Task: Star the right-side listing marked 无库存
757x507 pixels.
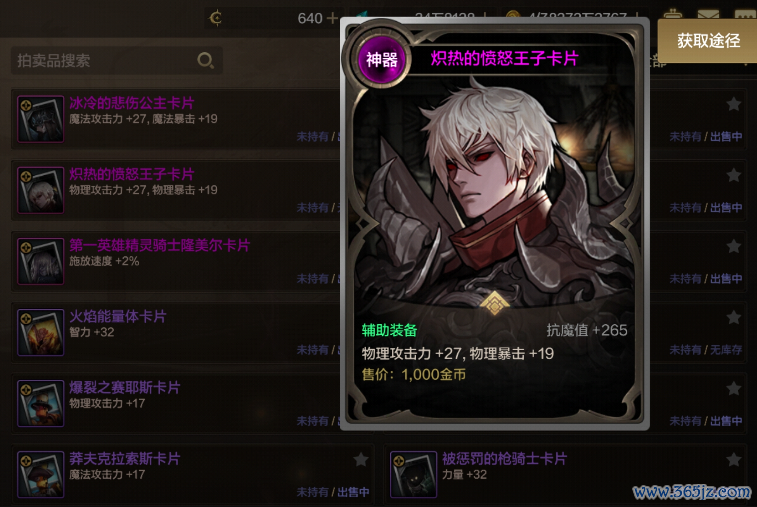Action: click(733, 317)
